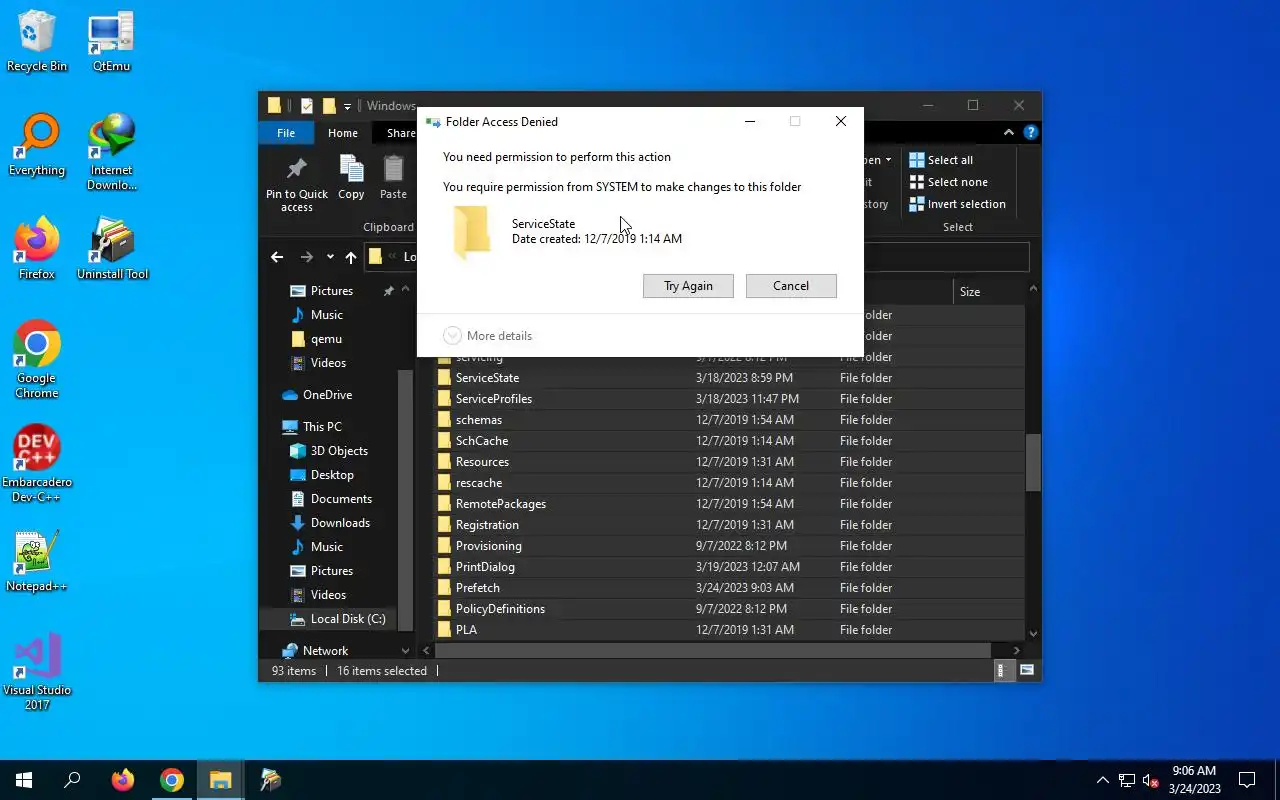Image resolution: width=1280 pixels, height=800 pixels.
Task: Open Everything search desktop shortcut
Action: pos(37,146)
